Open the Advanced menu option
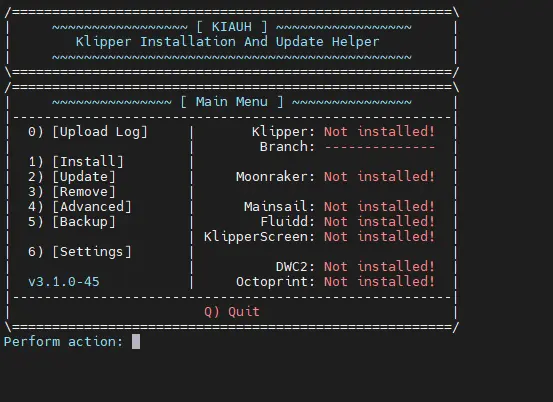 80,207
